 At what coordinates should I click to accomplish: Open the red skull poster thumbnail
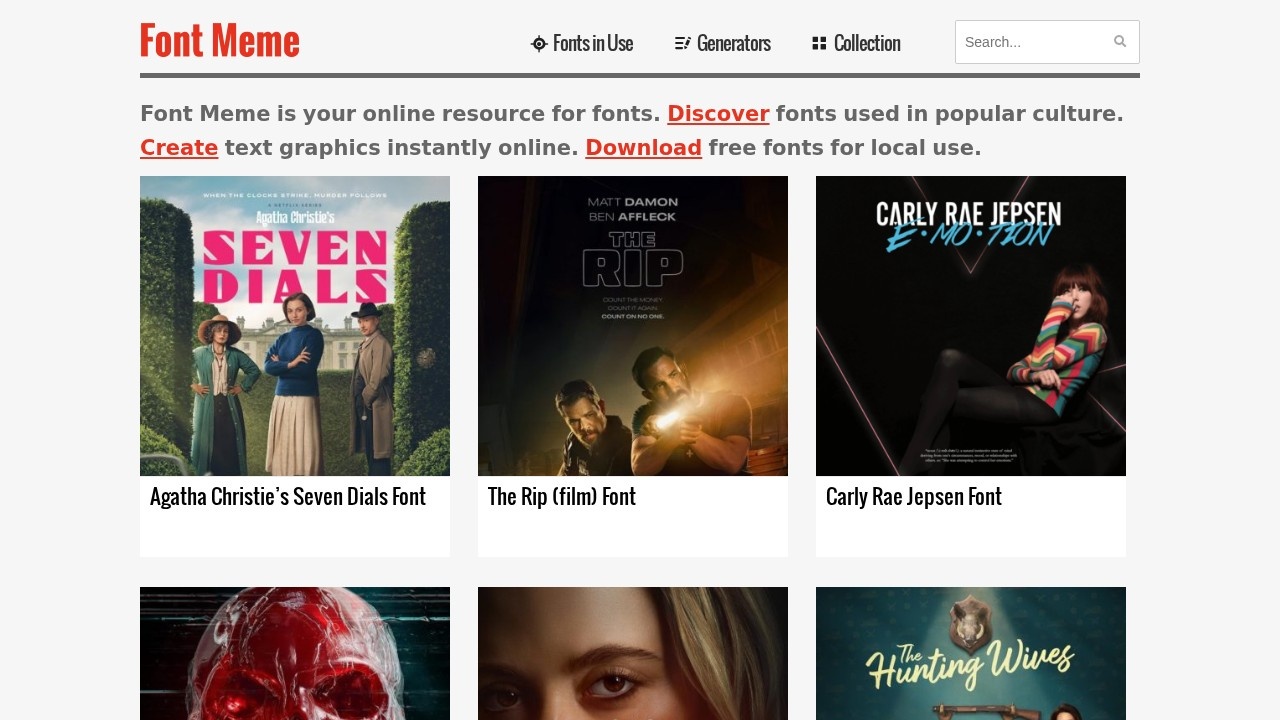(295, 653)
